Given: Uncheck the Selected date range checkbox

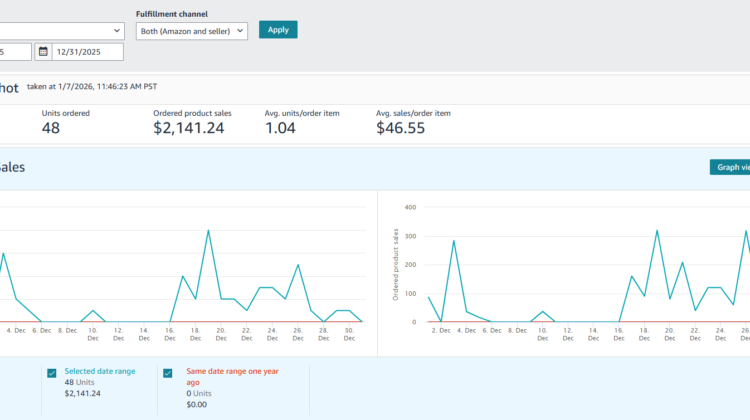Looking at the screenshot, I should coord(52,373).
